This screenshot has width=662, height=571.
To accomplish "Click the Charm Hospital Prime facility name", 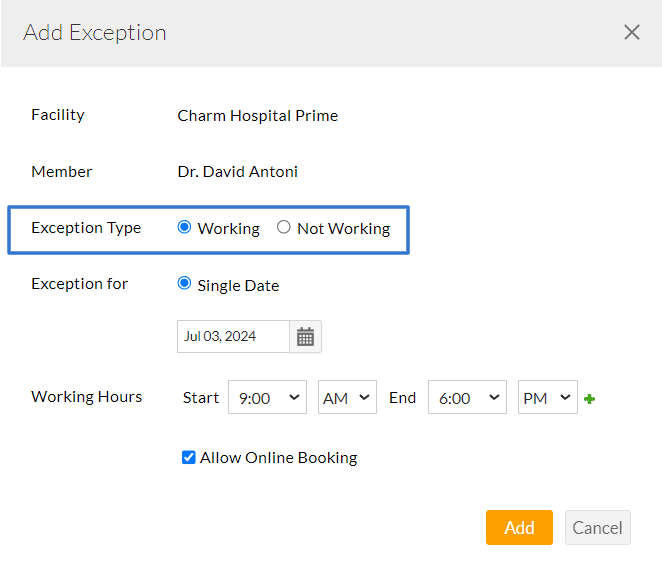I will coord(258,115).
